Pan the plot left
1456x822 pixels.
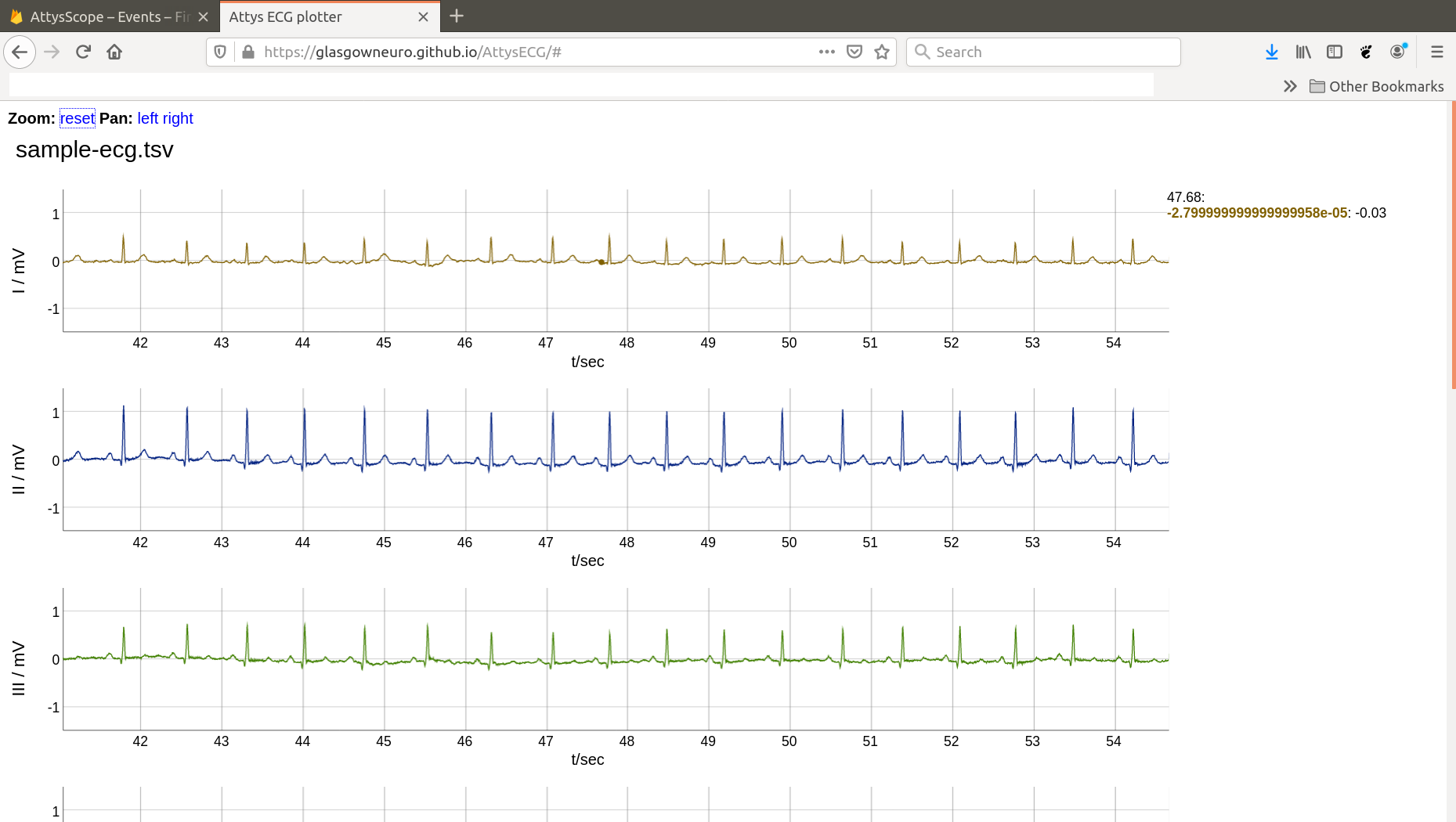[147, 118]
